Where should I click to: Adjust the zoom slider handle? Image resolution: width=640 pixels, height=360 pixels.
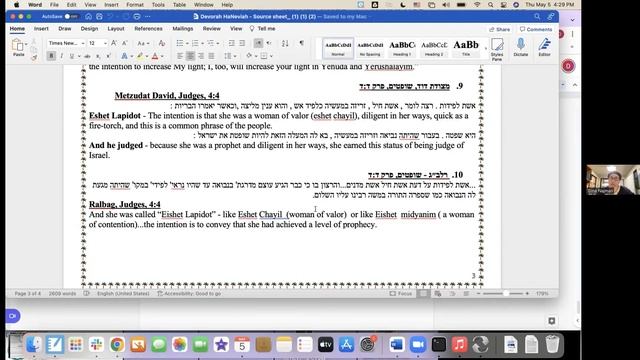point(506,293)
